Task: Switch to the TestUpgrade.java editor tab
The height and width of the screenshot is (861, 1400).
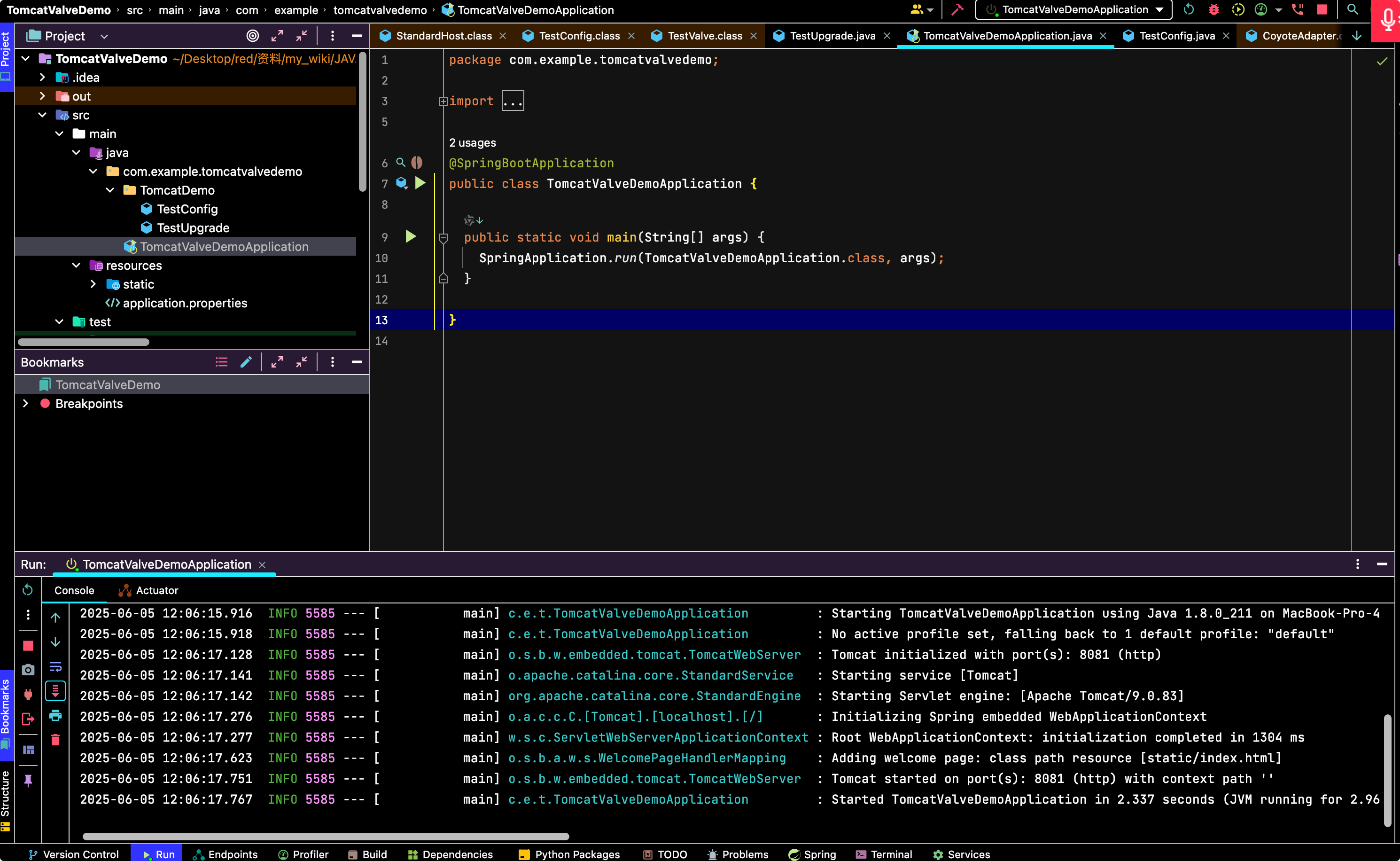Action: coord(832,36)
